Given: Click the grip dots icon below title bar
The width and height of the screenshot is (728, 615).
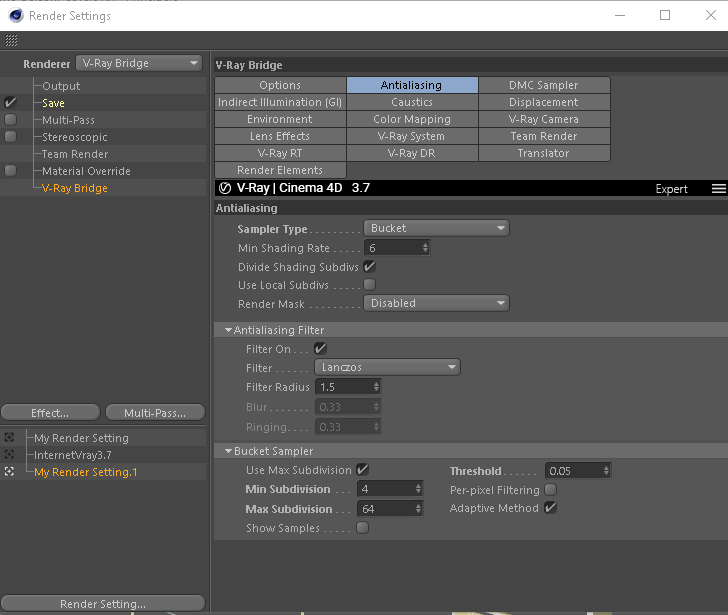Looking at the screenshot, I should coord(11,40).
